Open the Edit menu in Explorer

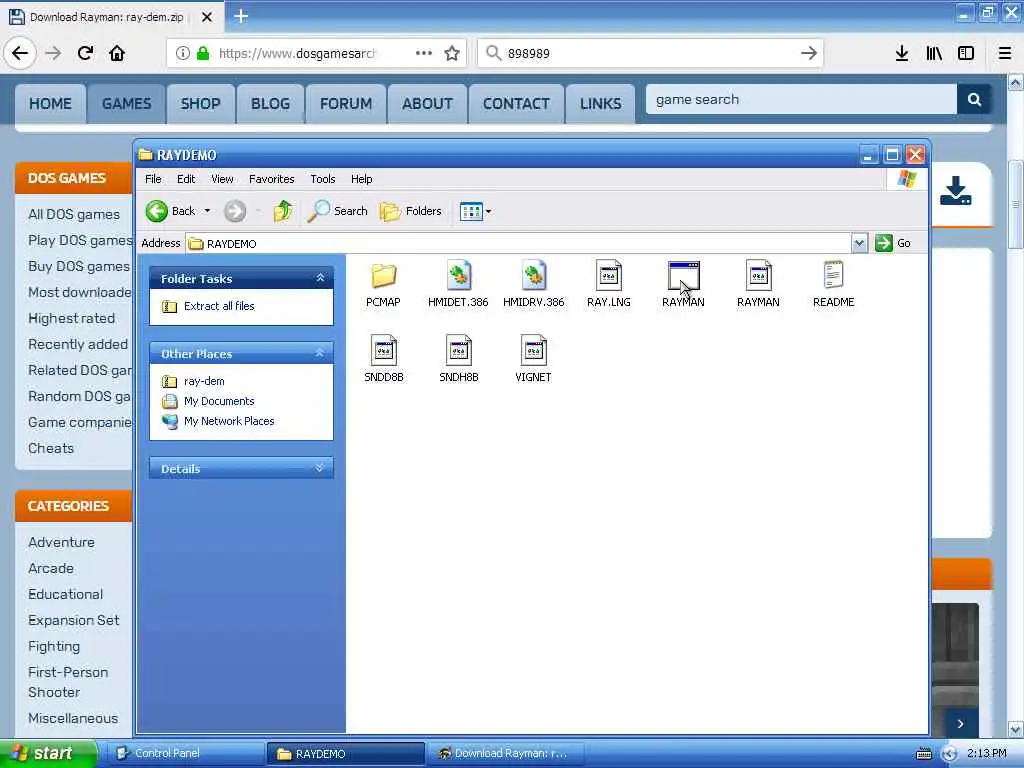185,179
